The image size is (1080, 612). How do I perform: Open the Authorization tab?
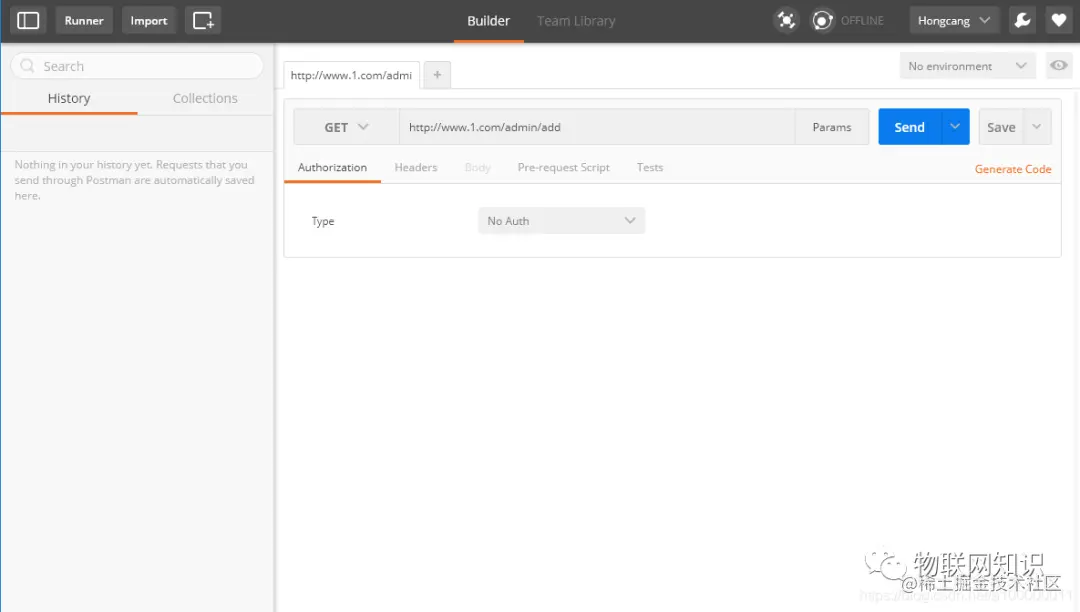click(x=332, y=167)
